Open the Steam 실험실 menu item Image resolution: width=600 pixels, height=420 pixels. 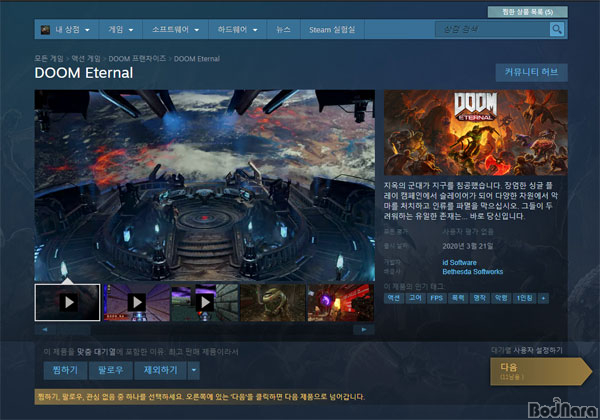332,29
